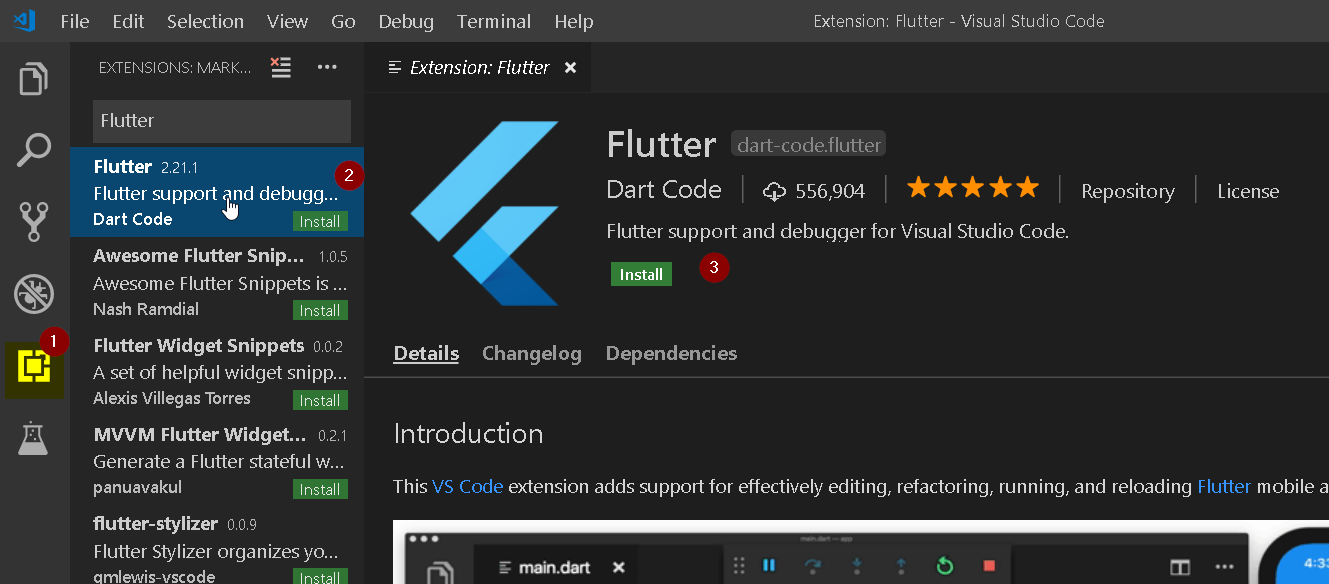Click the window title in title bar
Image resolution: width=1329 pixels, height=584 pixels.
pos(959,21)
